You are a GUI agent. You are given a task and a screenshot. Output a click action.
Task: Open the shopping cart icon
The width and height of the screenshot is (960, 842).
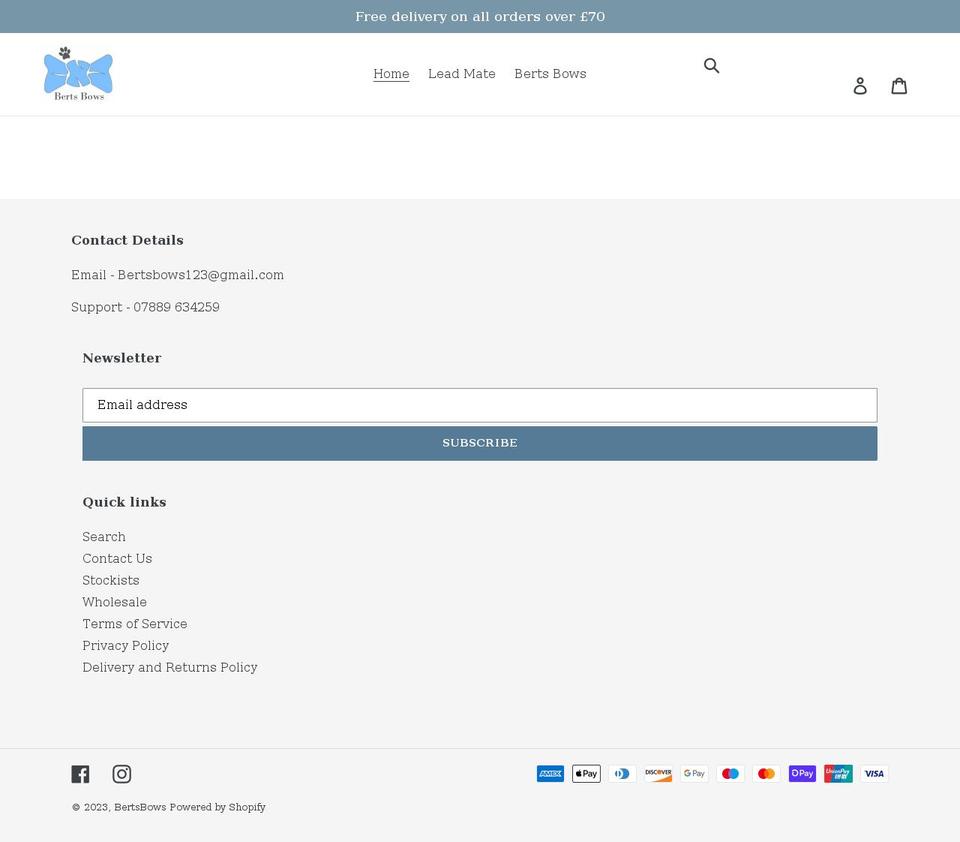tap(899, 85)
